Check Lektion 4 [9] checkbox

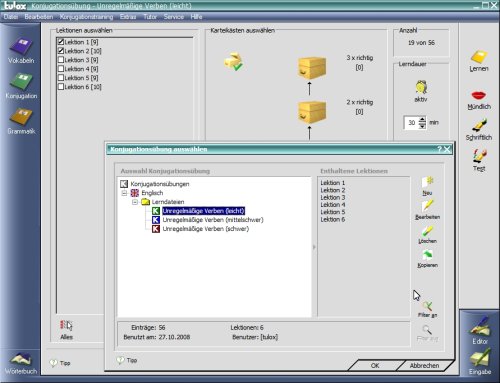tap(61, 69)
